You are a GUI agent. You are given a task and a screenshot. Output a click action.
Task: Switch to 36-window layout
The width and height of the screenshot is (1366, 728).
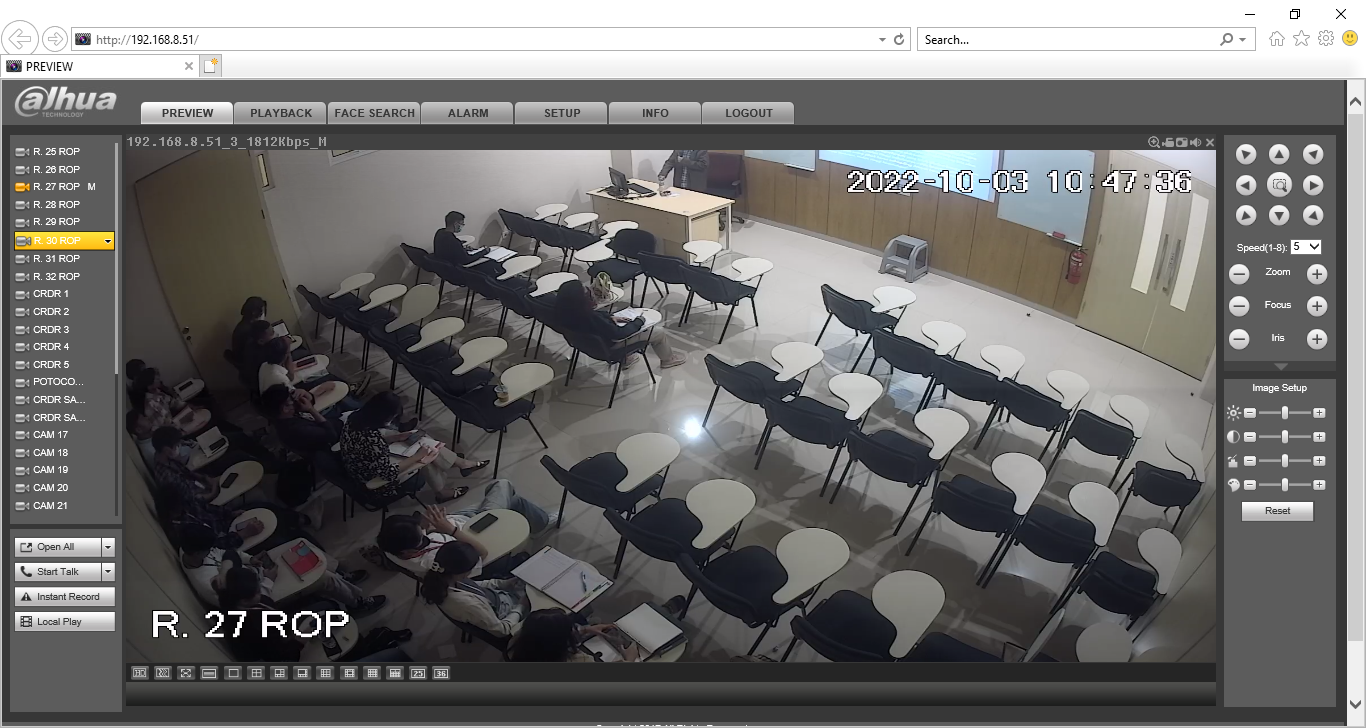[441, 673]
